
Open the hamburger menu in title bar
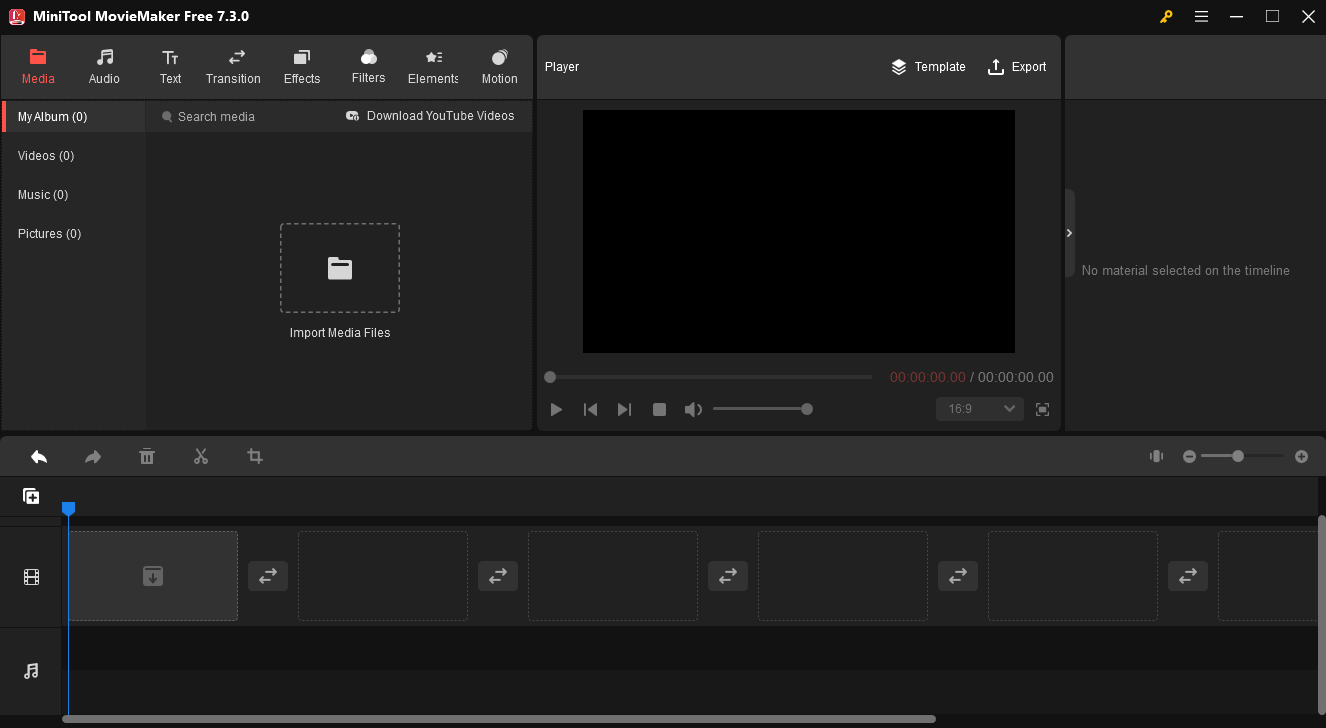[x=1201, y=16]
